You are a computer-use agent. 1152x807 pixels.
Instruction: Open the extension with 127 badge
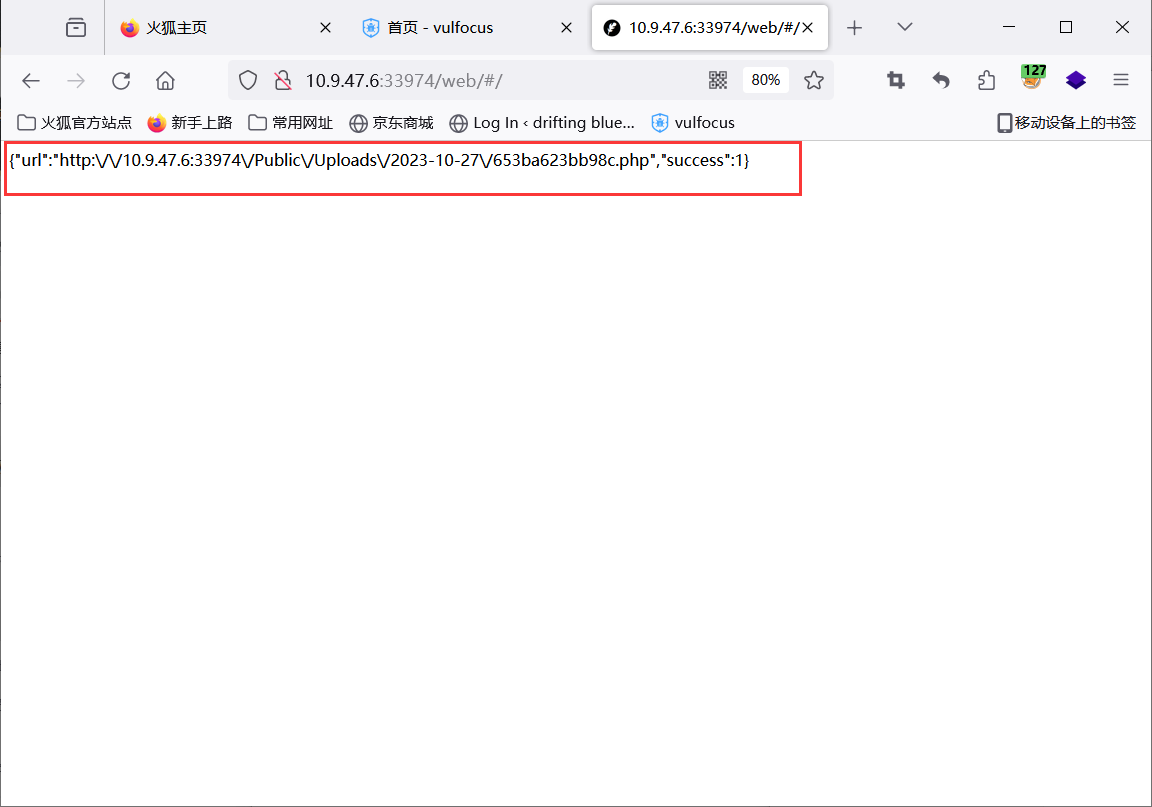[1032, 77]
